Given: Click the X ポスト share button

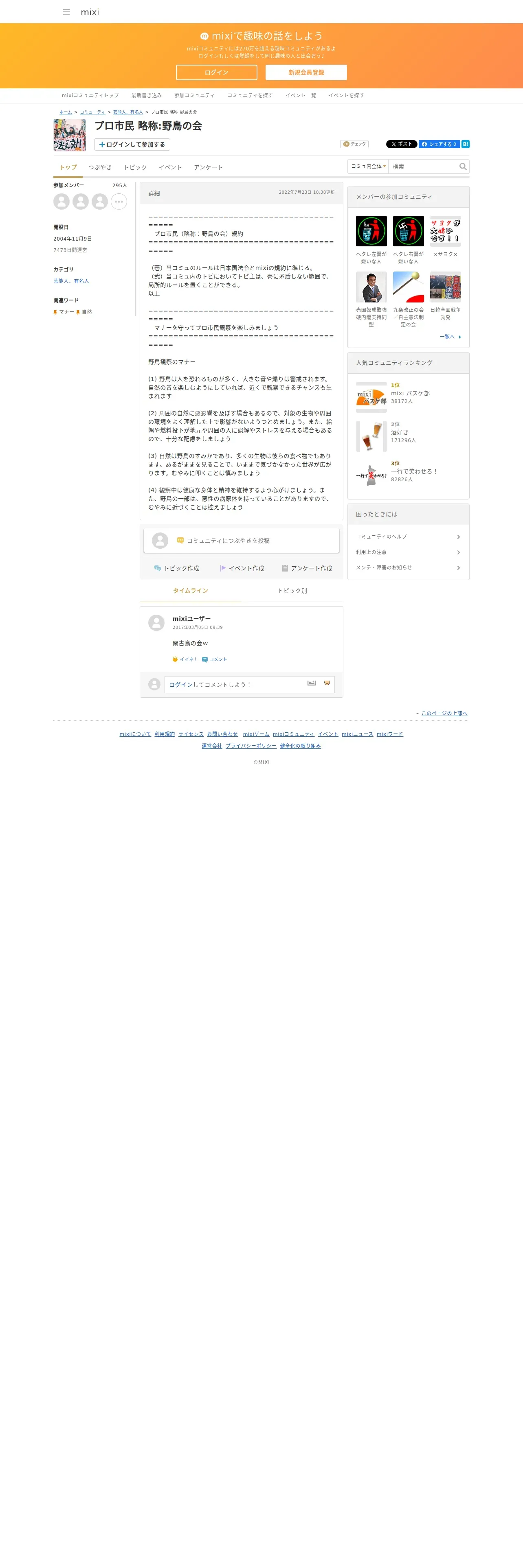Looking at the screenshot, I should pyautogui.click(x=401, y=144).
